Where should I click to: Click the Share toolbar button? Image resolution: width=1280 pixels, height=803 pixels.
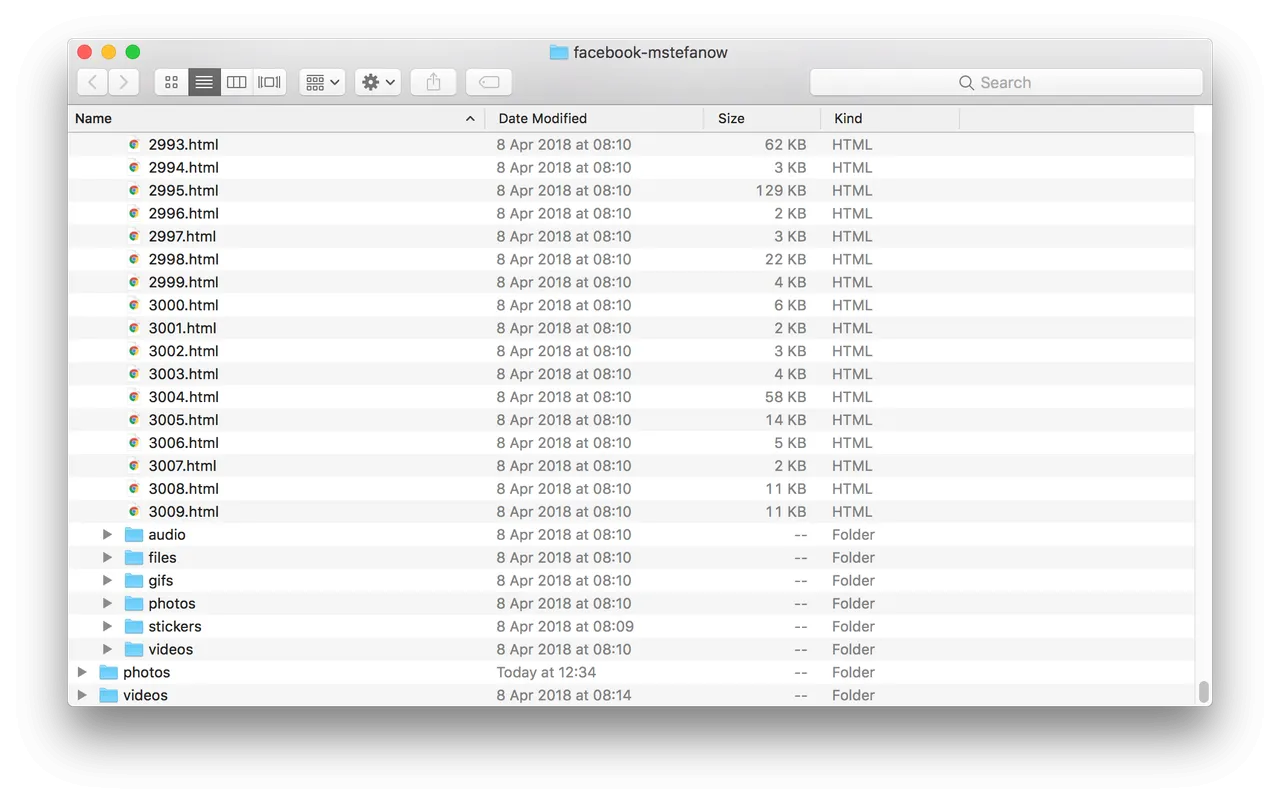433,82
